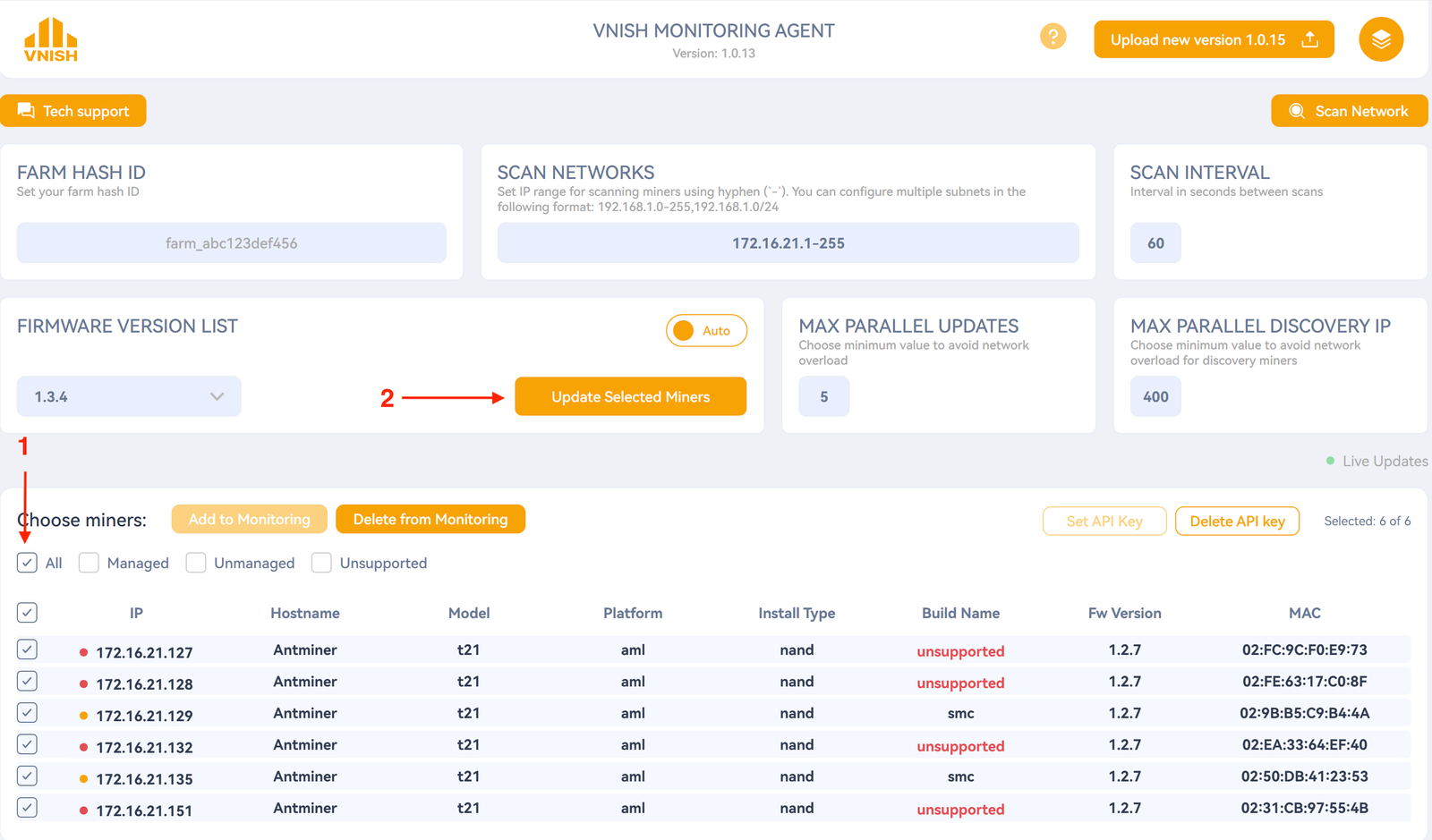Check the Unsupported filter checkbox
This screenshot has width=1432, height=840.
click(321, 563)
